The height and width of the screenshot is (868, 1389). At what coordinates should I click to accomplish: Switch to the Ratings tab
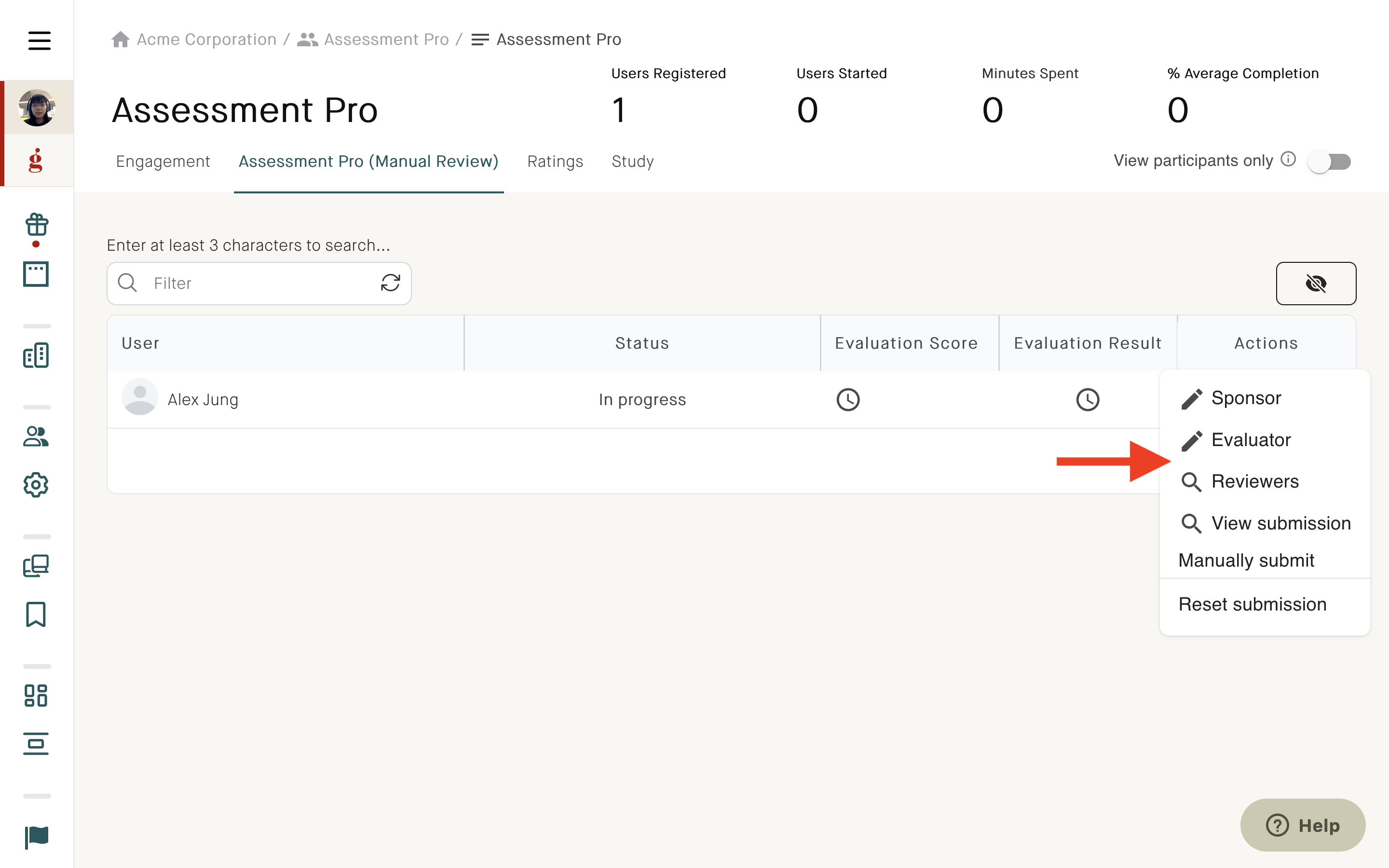(x=555, y=162)
